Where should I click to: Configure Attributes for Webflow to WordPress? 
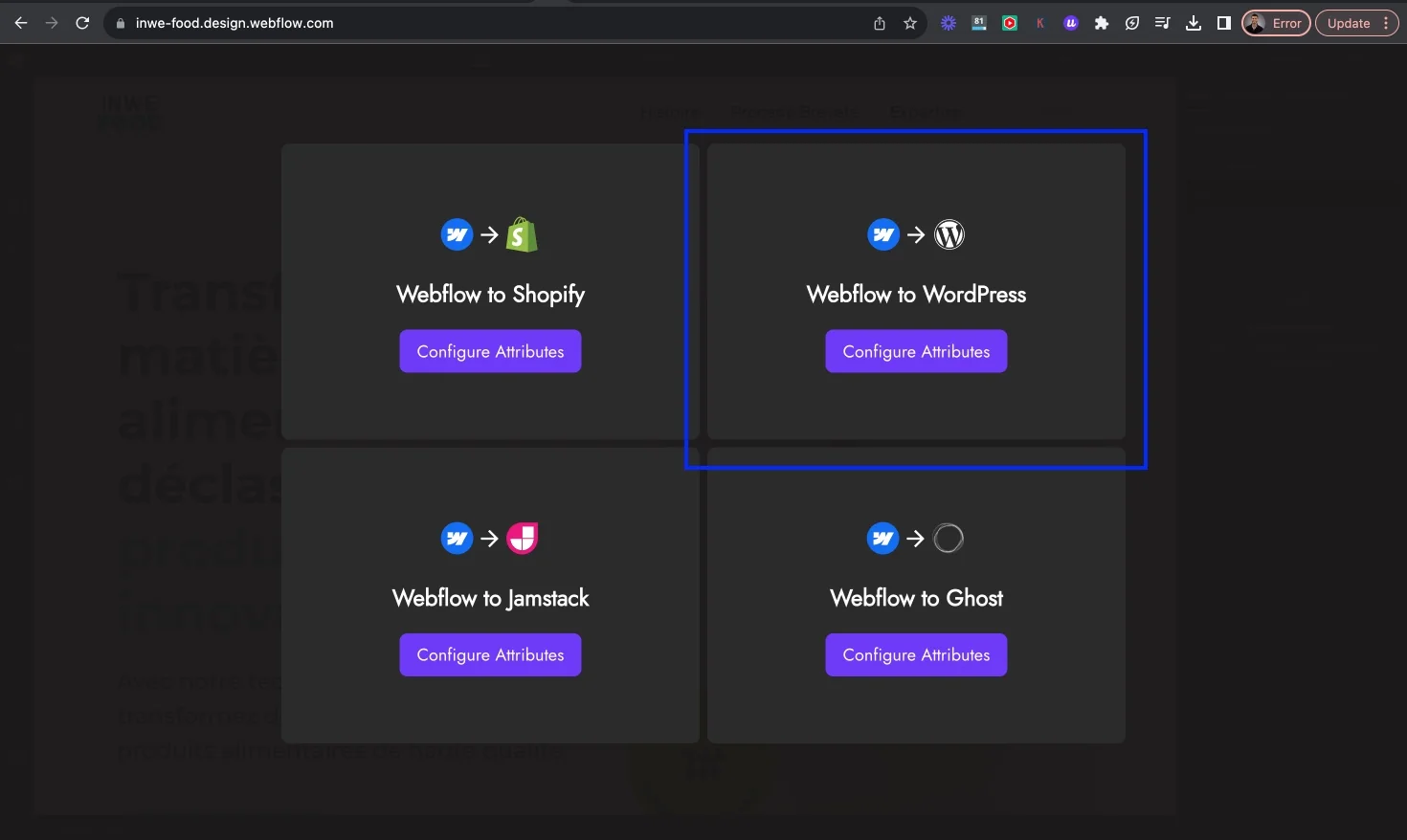[916, 351]
